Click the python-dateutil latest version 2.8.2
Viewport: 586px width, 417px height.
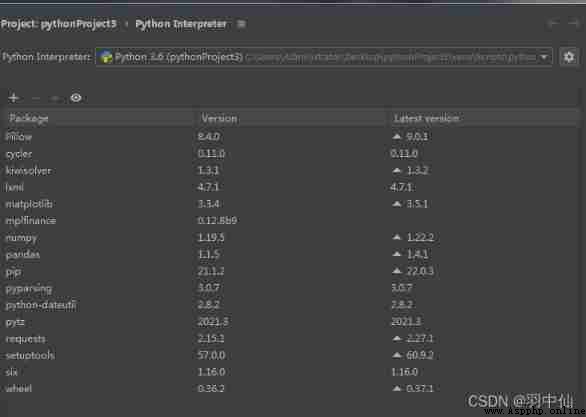[402, 305]
